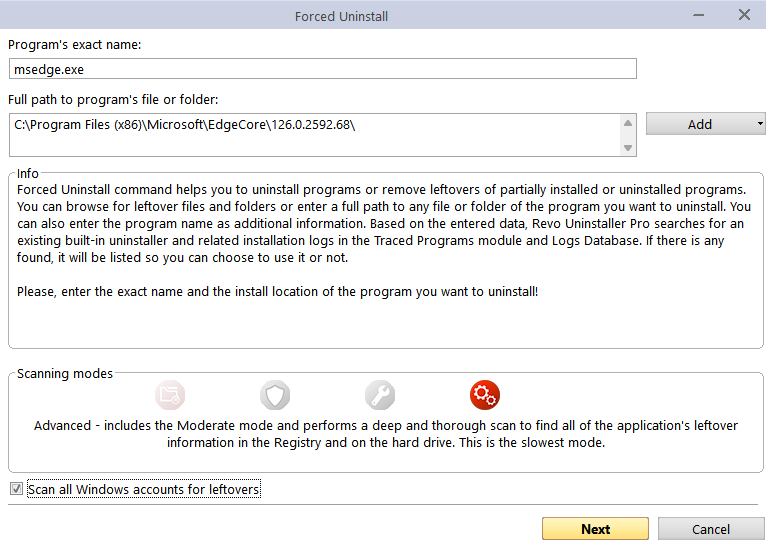Click the "Program's exact name" label
Viewport: 766px width, 550px height.
75,45
